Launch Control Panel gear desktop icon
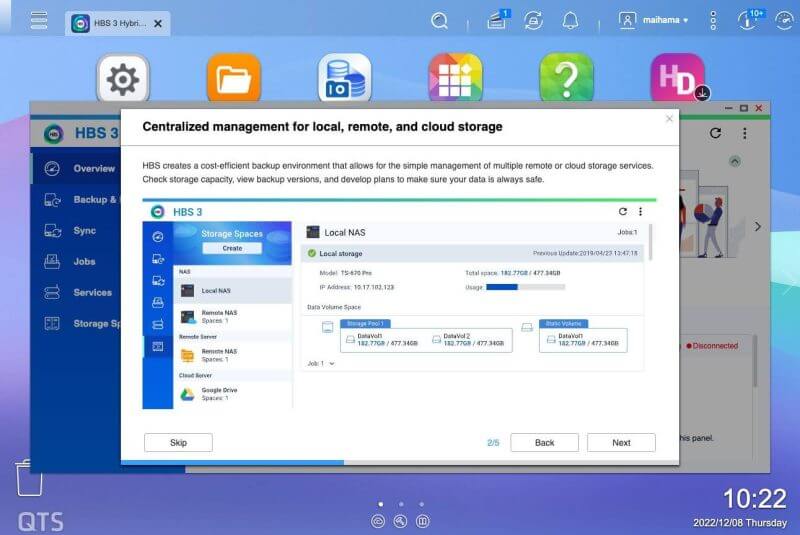Viewport: 800px width, 535px height. 123,79
